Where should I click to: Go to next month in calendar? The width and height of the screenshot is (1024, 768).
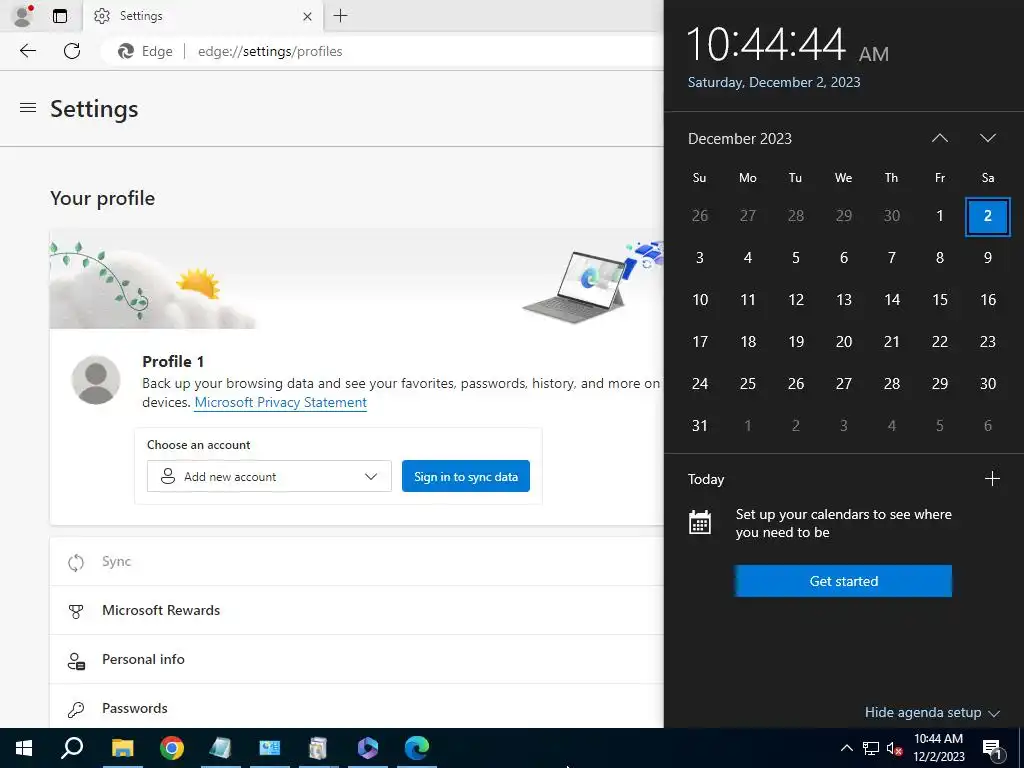[x=987, y=138]
